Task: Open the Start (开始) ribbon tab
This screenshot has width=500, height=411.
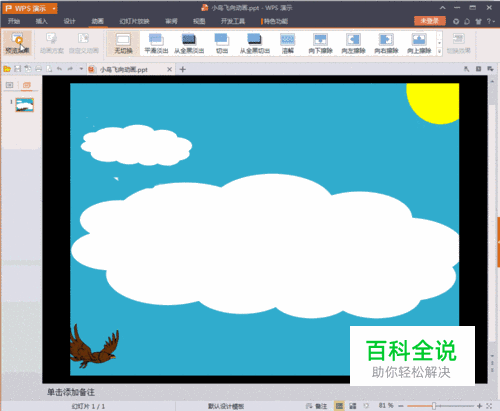Action: click(x=14, y=21)
